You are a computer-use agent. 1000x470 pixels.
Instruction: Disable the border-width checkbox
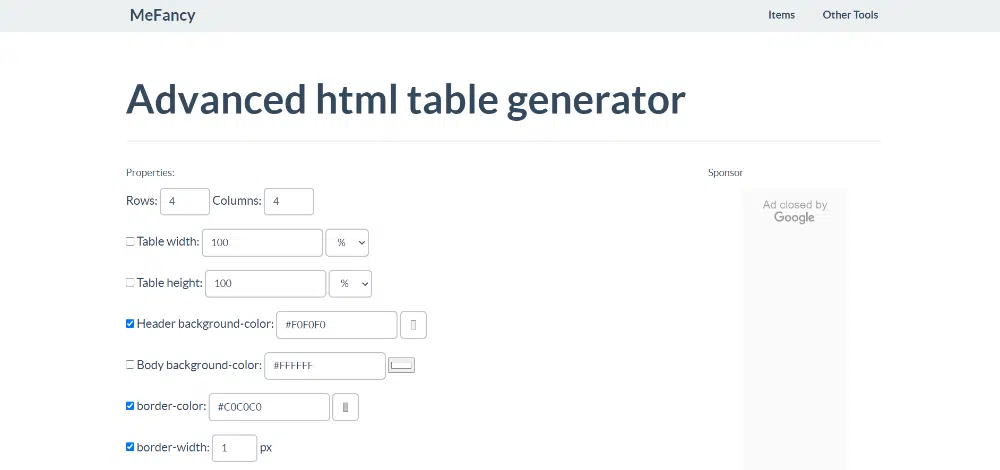tap(130, 447)
